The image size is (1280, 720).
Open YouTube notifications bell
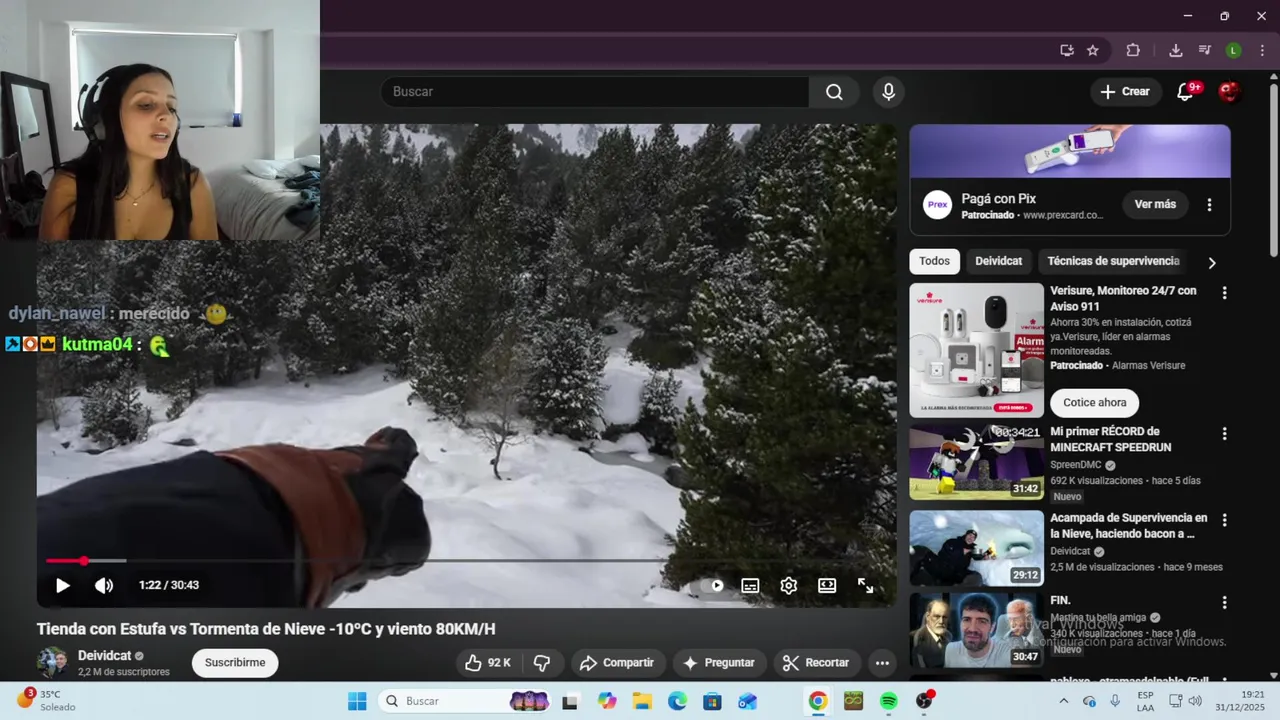tap(1186, 92)
